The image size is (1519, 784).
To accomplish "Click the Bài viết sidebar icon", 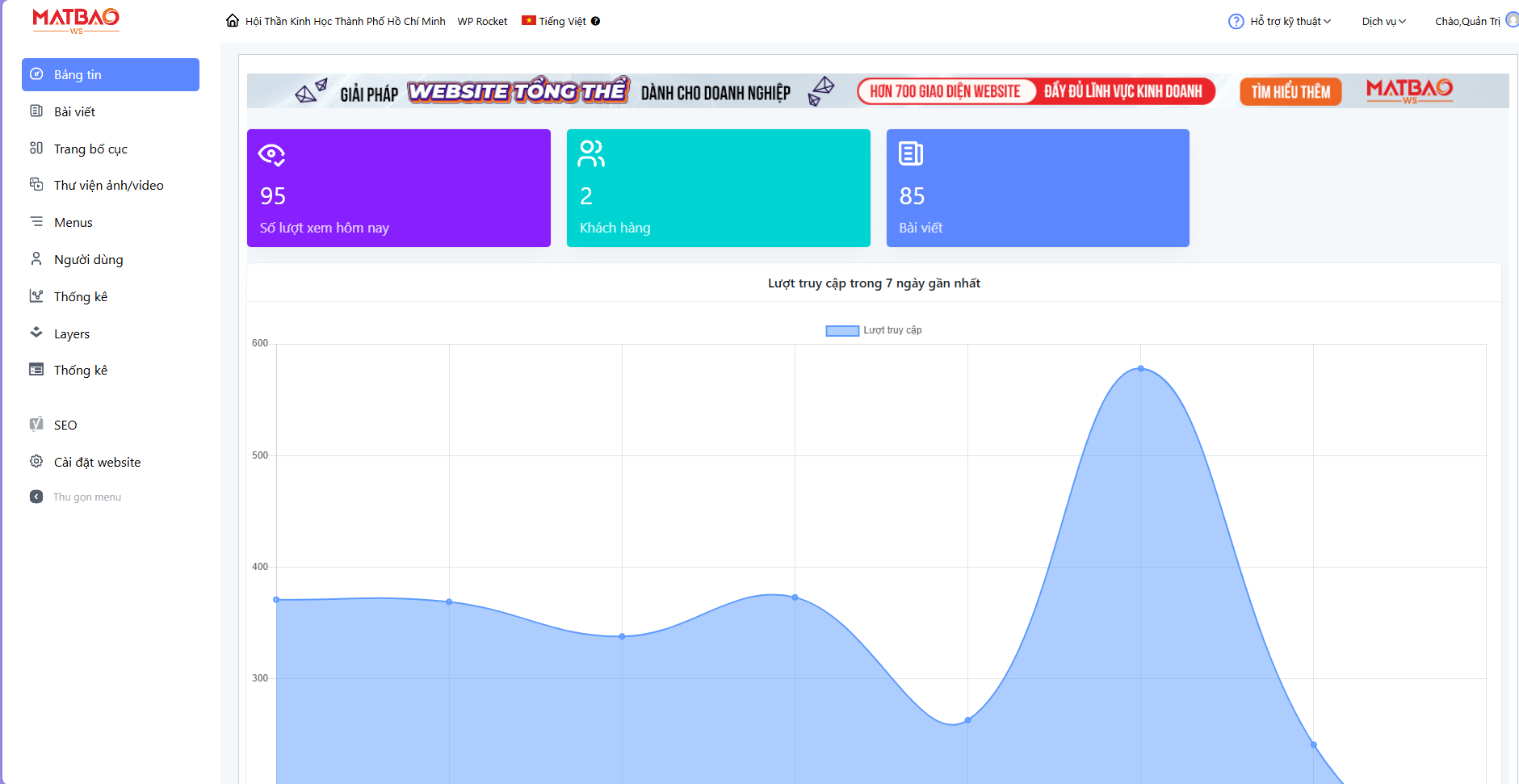I will [x=36, y=111].
